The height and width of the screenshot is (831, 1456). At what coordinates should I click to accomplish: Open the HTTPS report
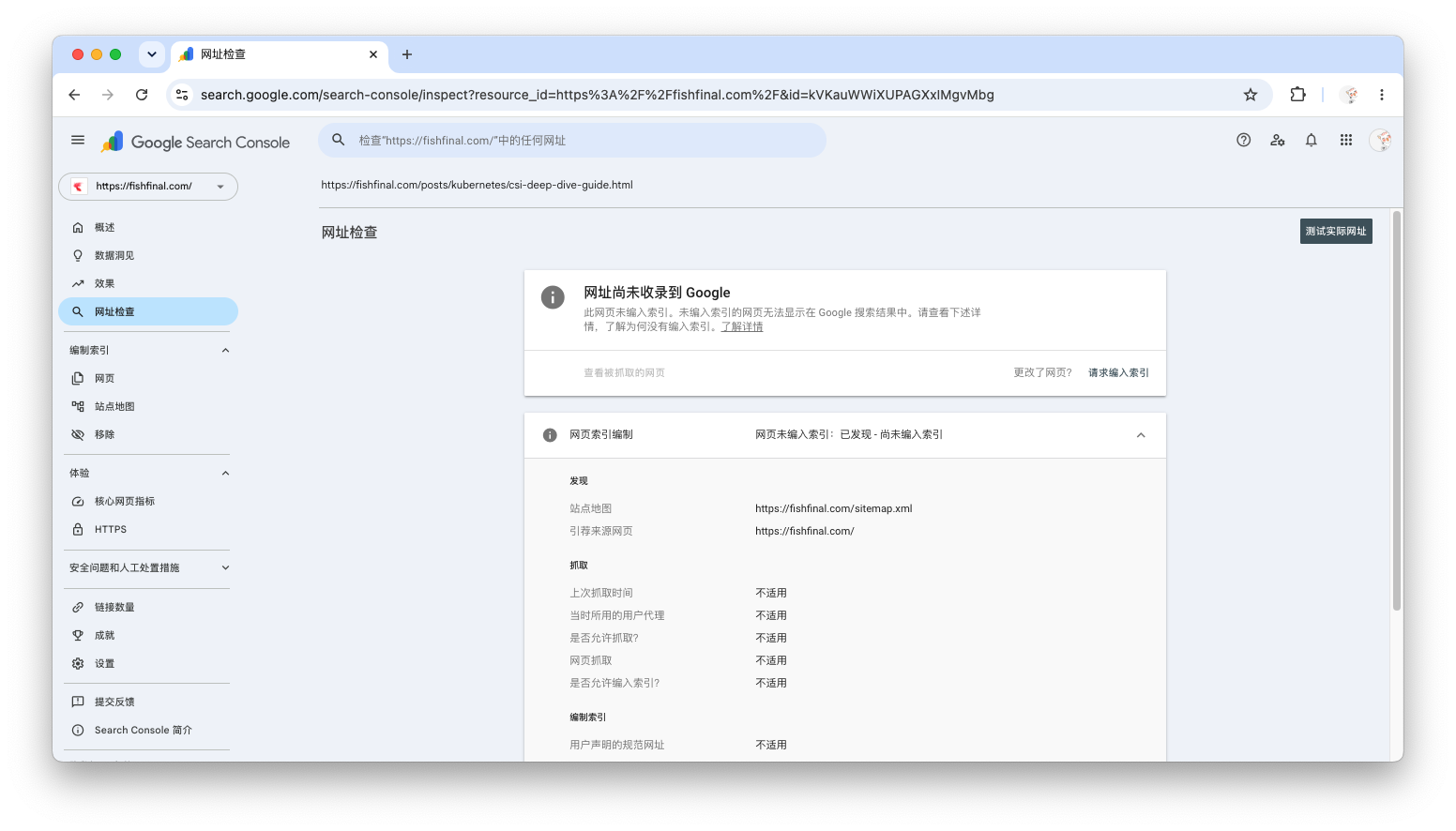148,530
